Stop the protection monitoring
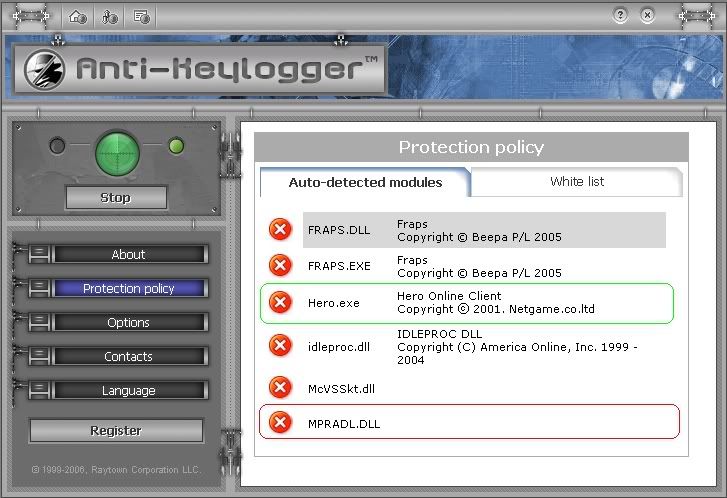 [x=116, y=198]
